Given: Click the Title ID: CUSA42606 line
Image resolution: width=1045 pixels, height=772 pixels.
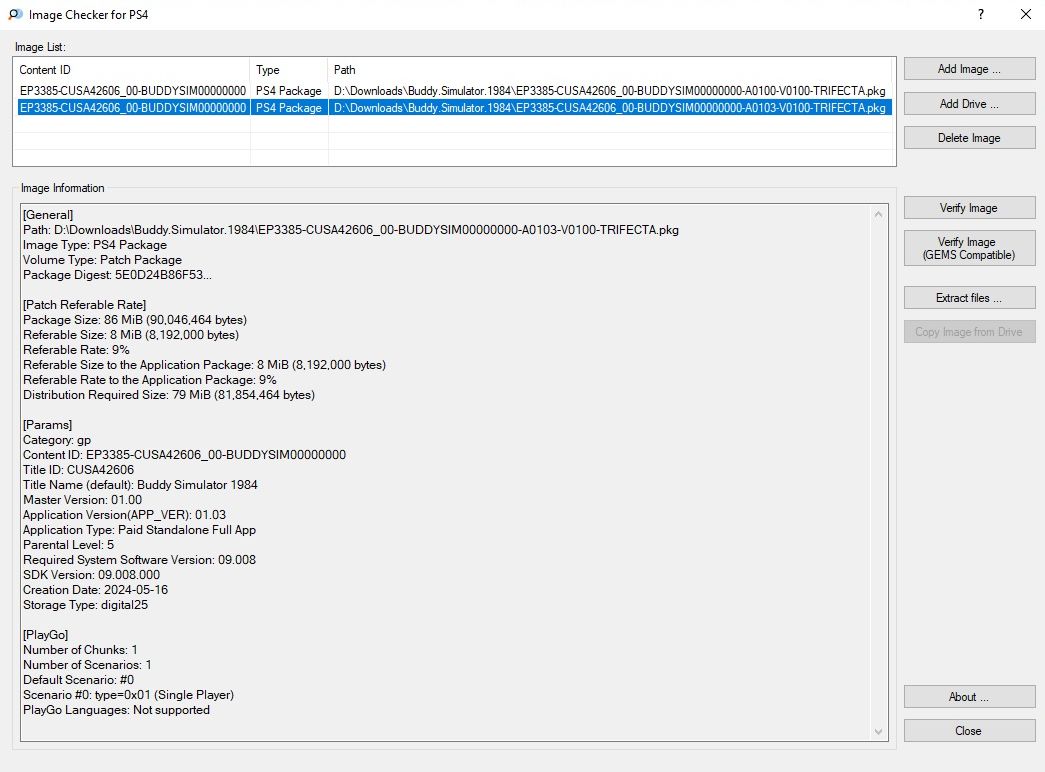Looking at the screenshot, I should click(79, 469).
